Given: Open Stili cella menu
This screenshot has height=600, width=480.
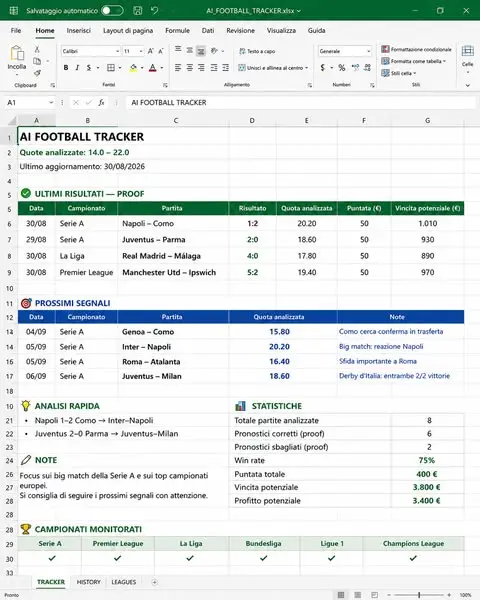Looking at the screenshot, I should click(399, 73).
